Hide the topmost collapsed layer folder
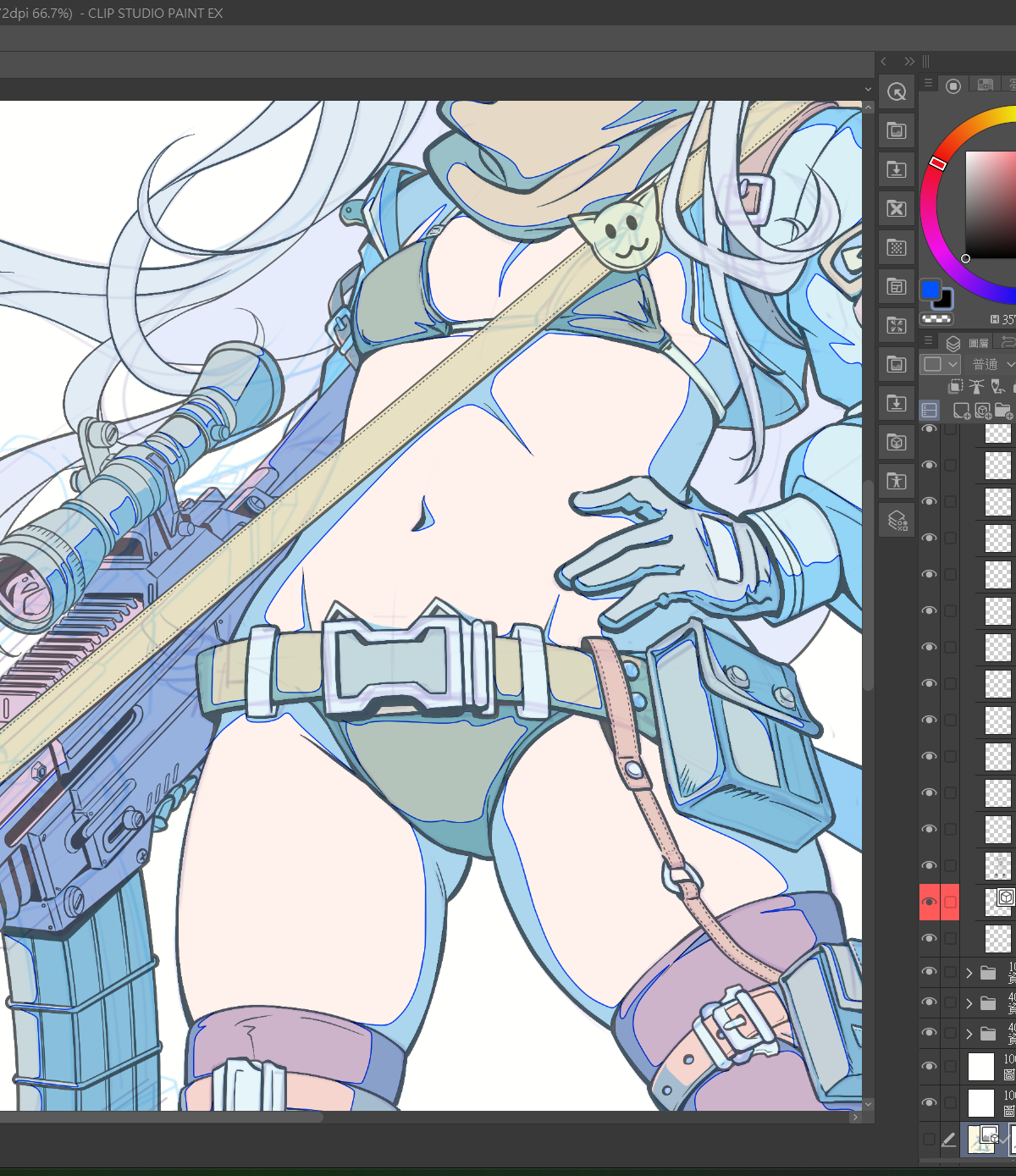1016x1176 pixels. click(929, 972)
